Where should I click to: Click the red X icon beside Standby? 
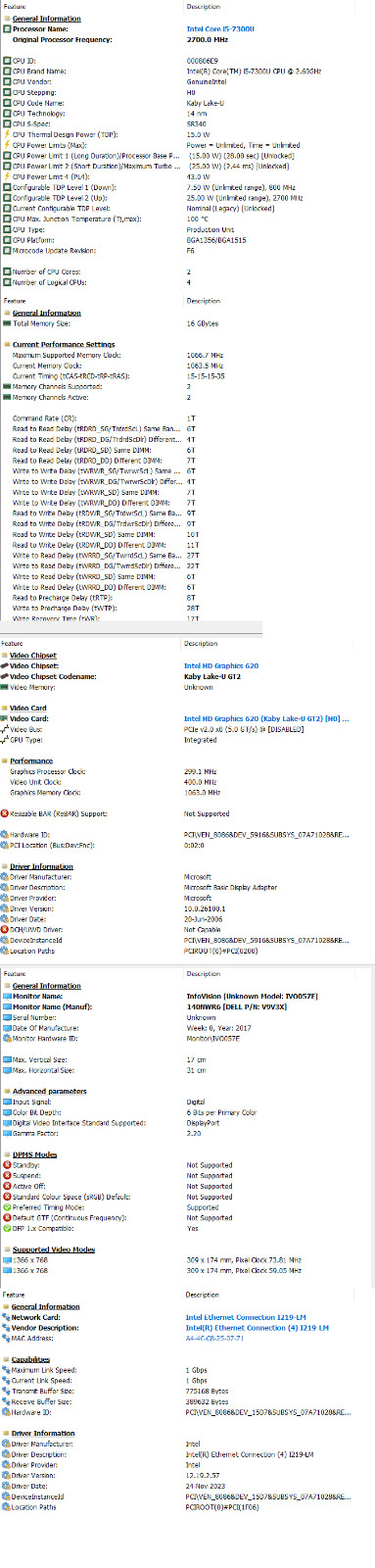tap(6, 1165)
